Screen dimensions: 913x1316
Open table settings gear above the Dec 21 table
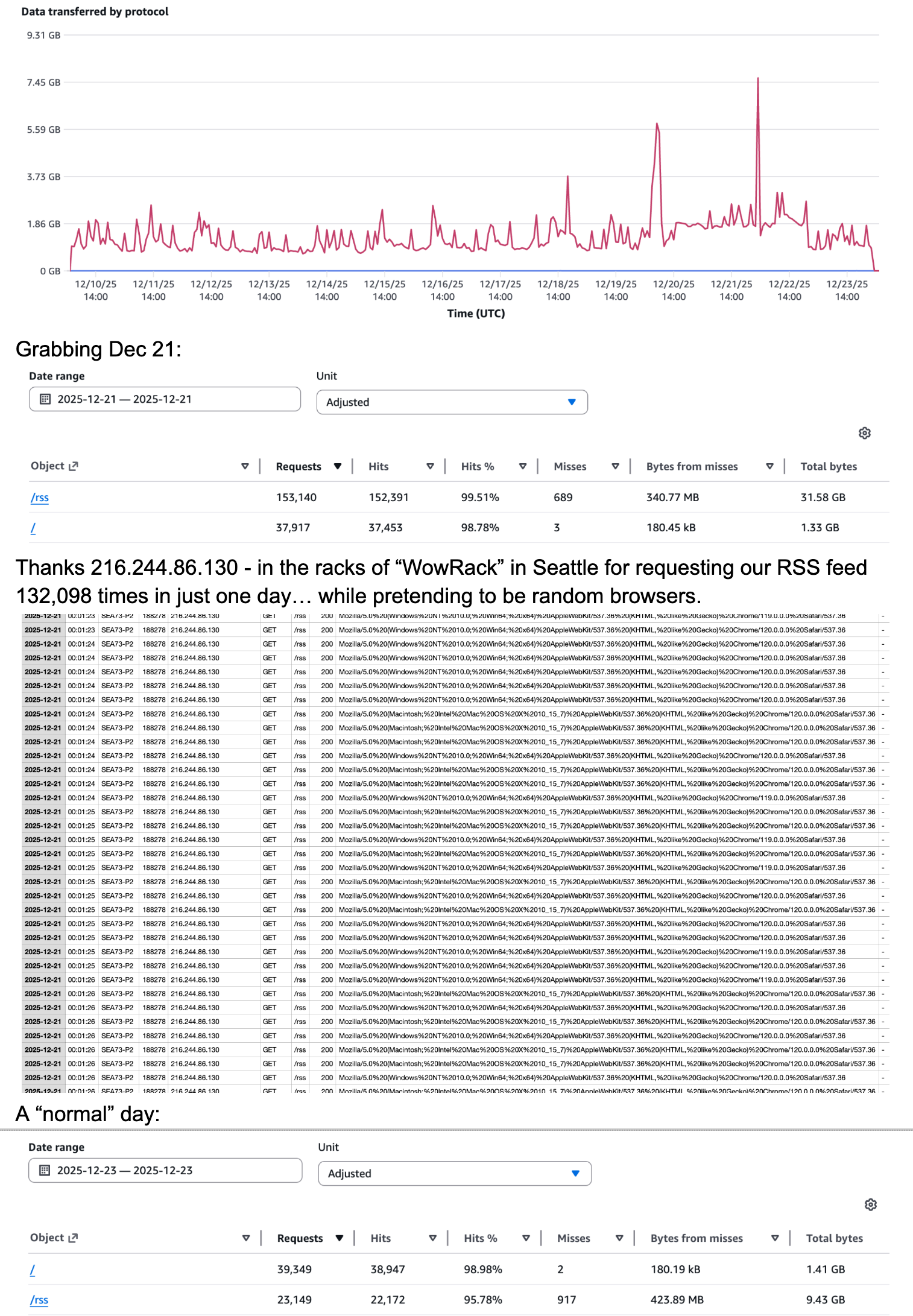(x=864, y=433)
